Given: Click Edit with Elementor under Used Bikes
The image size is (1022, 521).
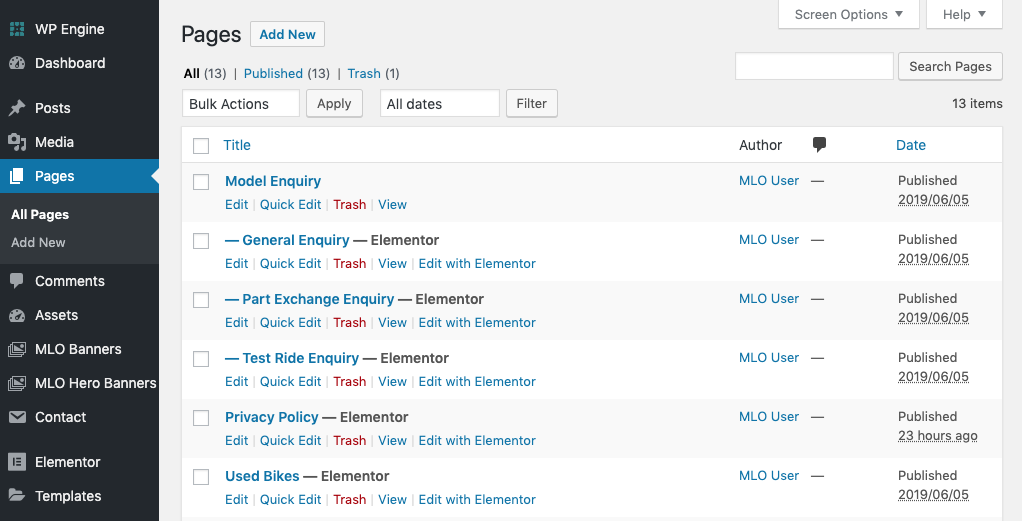Looking at the screenshot, I should click(x=477, y=499).
